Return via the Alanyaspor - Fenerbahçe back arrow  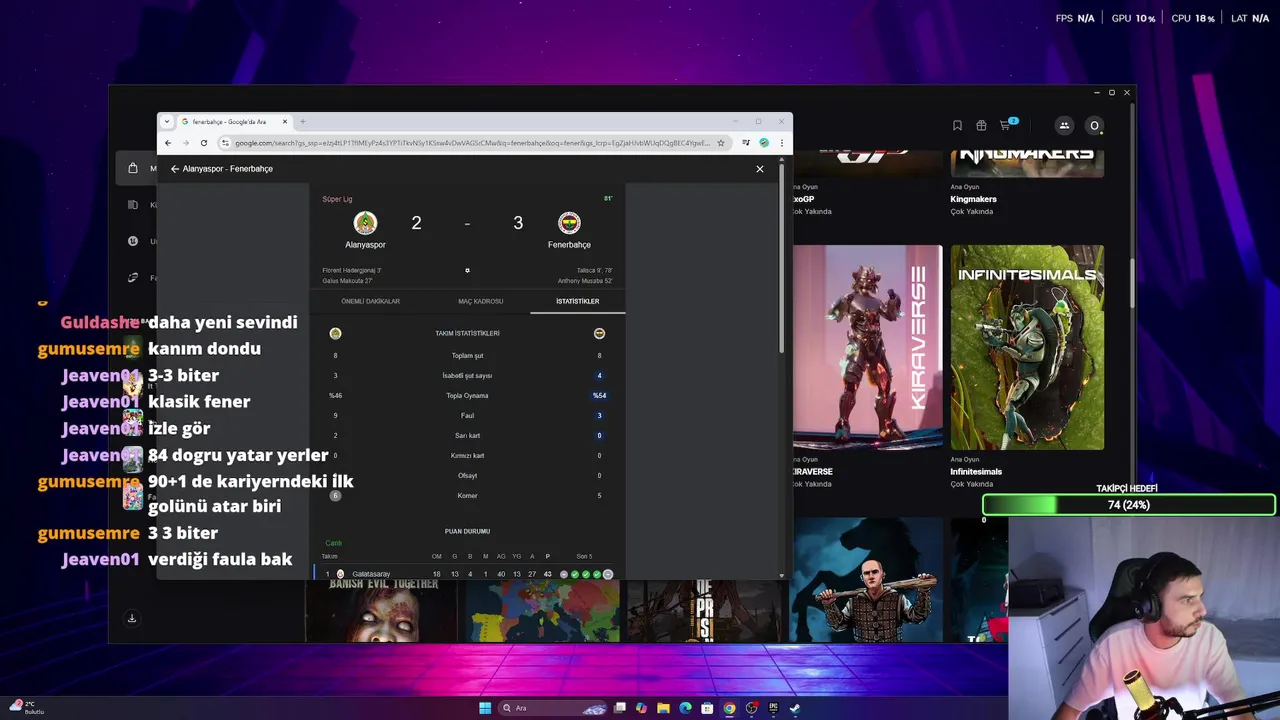(x=175, y=169)
